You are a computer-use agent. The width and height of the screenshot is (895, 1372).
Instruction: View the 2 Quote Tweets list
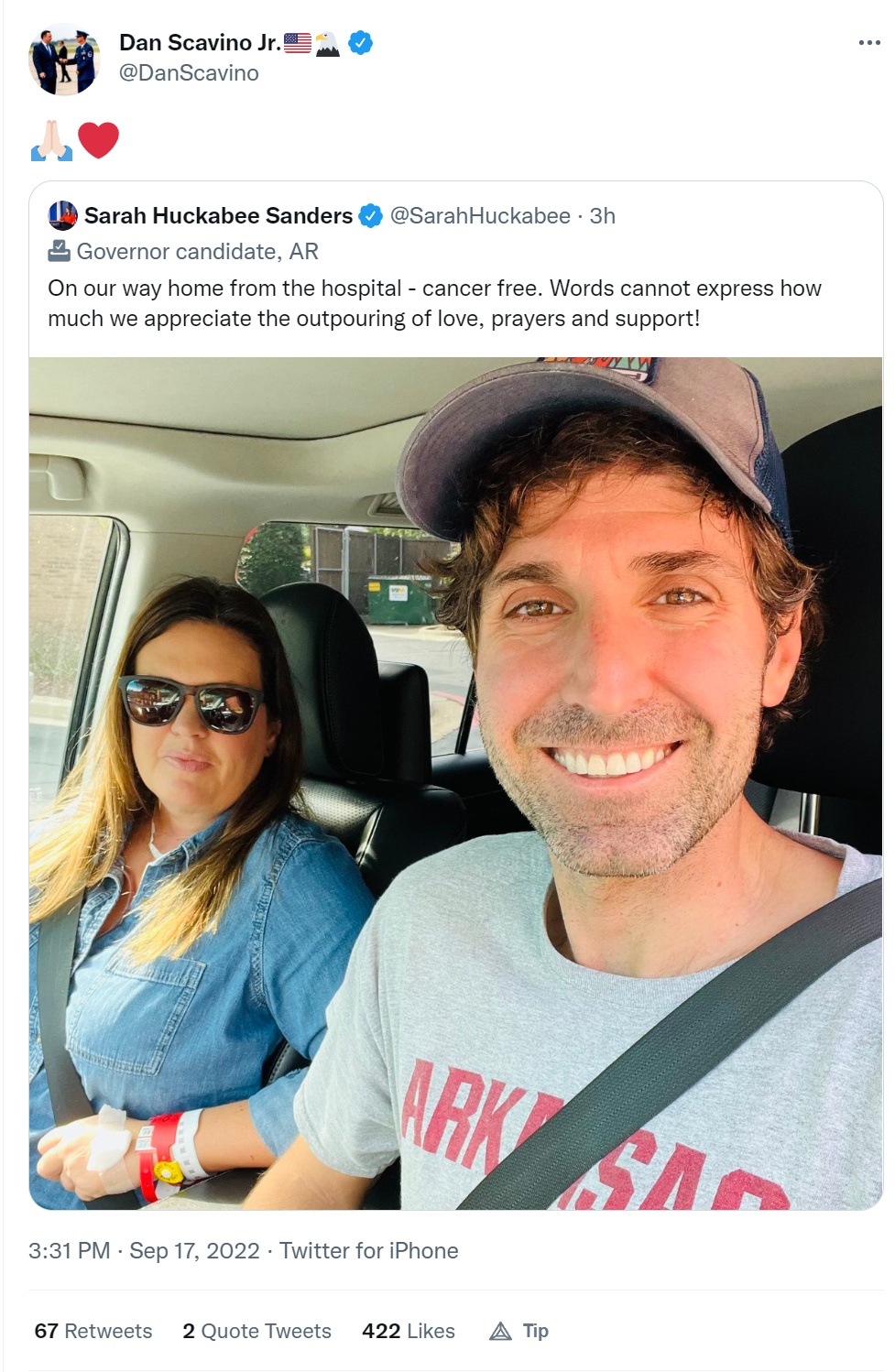[256, 1331]
